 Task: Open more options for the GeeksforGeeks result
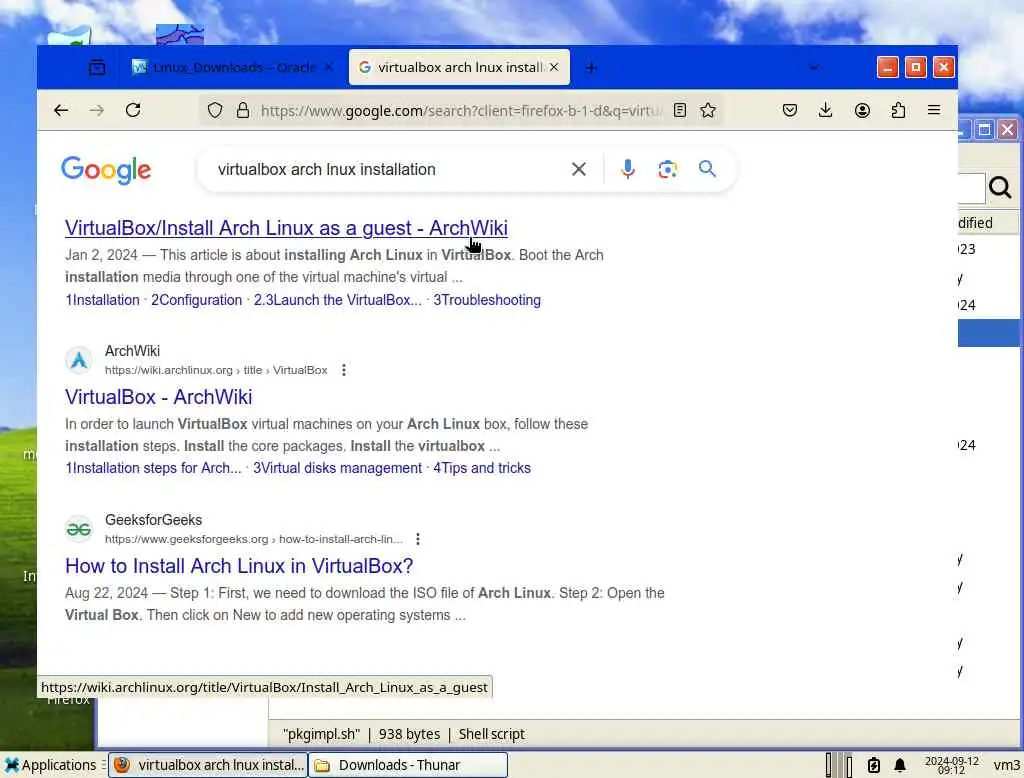click(418, 539)
